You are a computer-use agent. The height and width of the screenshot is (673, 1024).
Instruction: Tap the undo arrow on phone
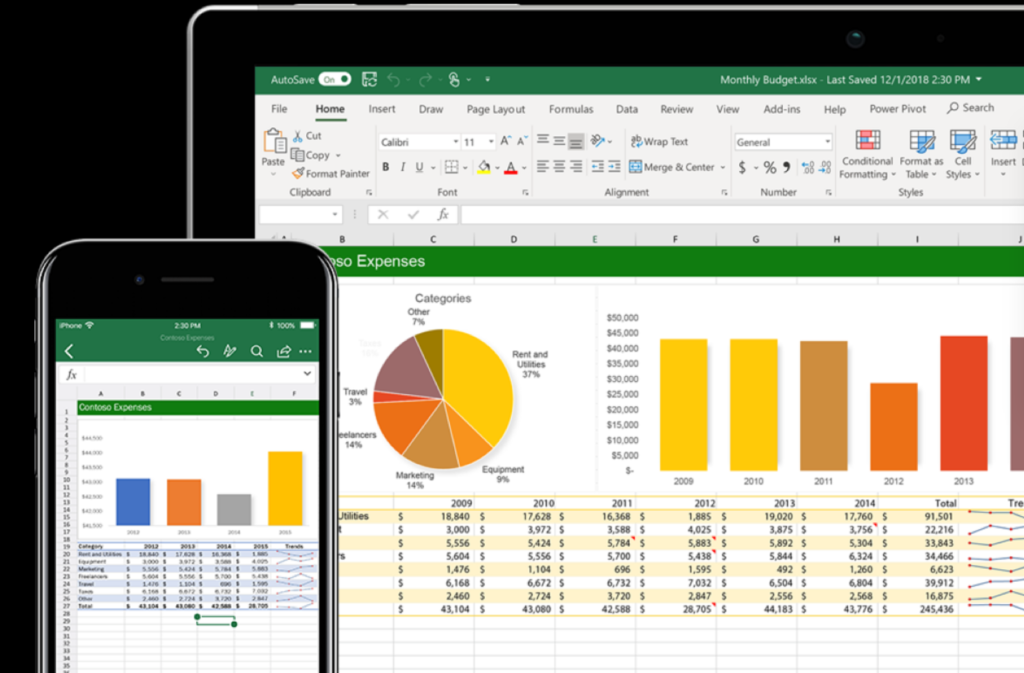tap(203, 351)
